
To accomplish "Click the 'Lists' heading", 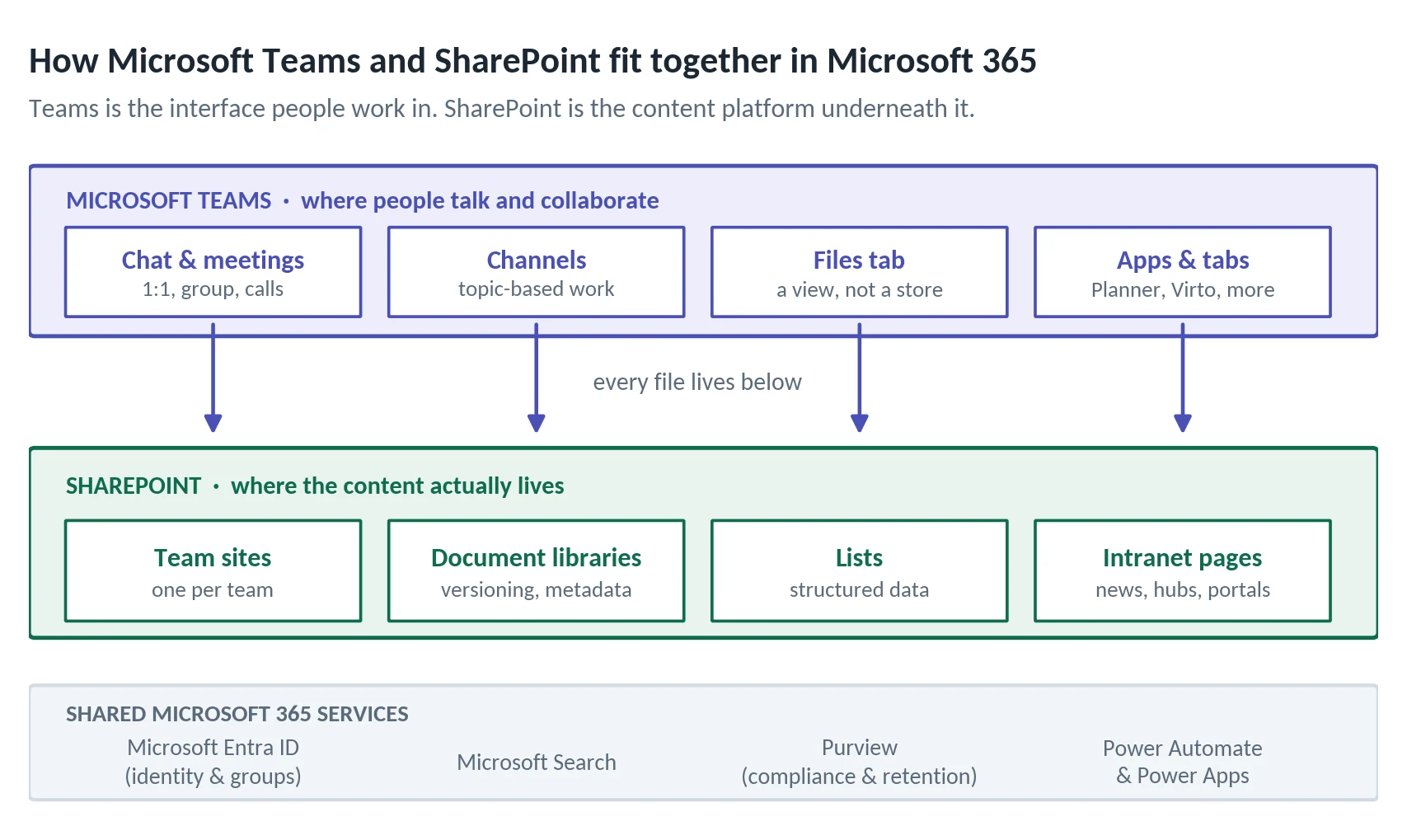I will point(859,558).
